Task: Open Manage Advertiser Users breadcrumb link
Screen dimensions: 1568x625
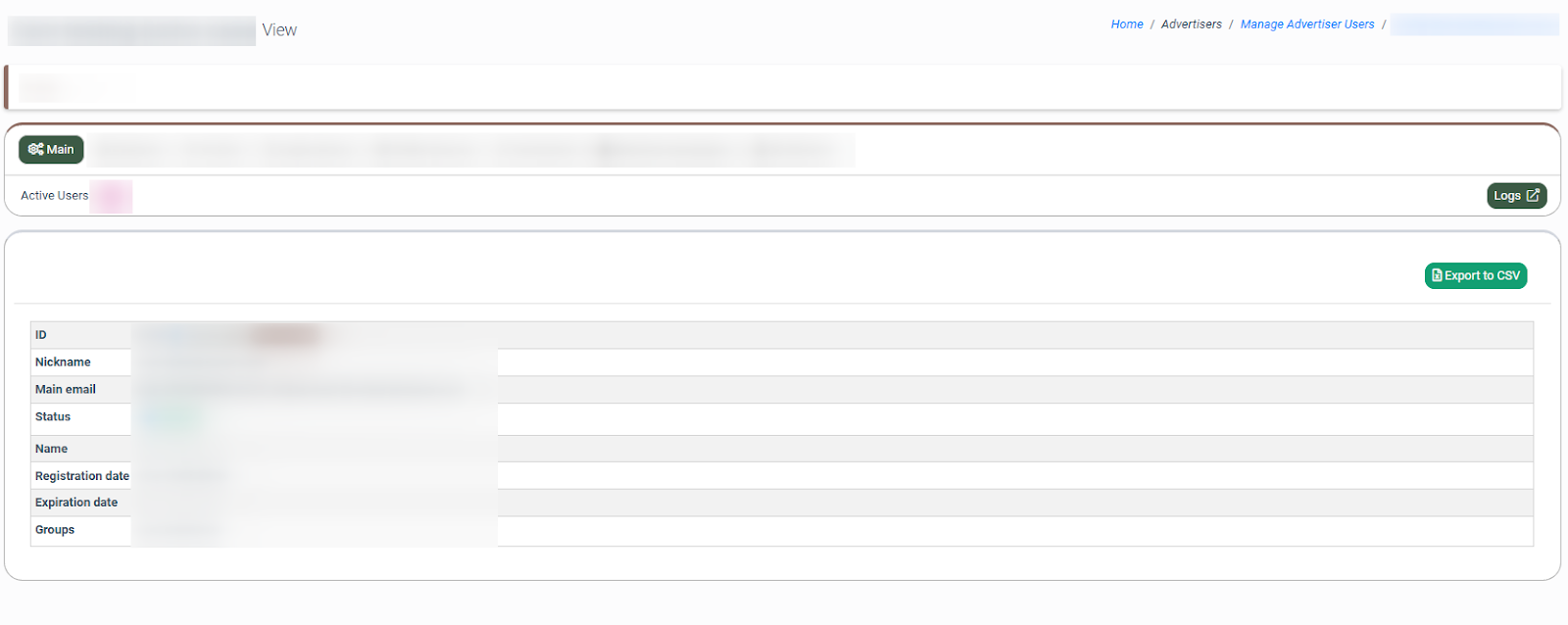Action: (1306, 24)
